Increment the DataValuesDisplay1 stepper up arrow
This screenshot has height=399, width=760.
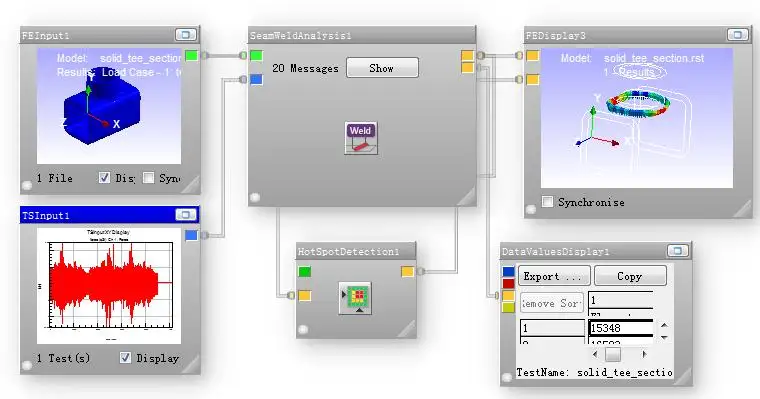tap(665, 325)
